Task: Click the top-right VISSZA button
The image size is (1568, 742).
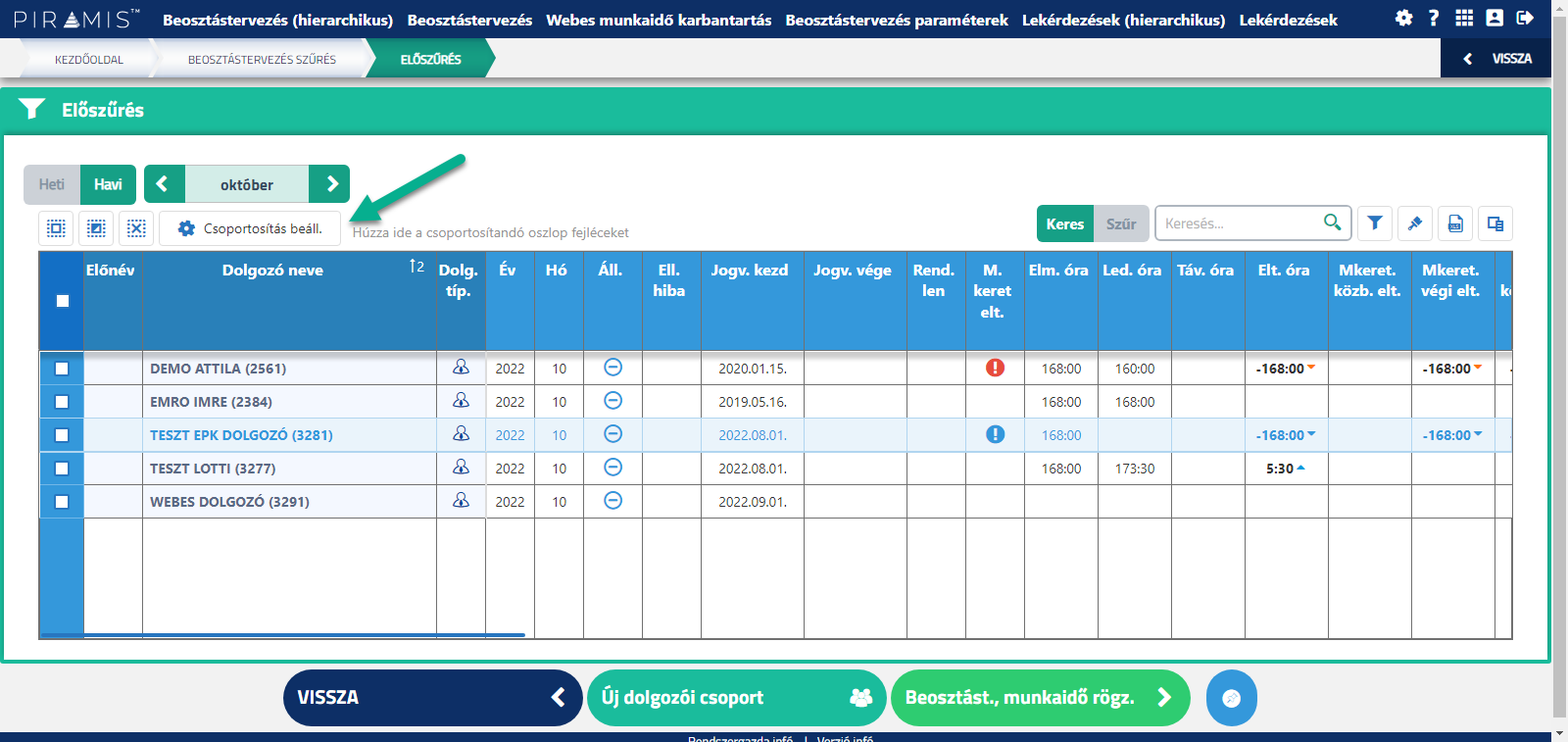Action: click(1496, 59)
